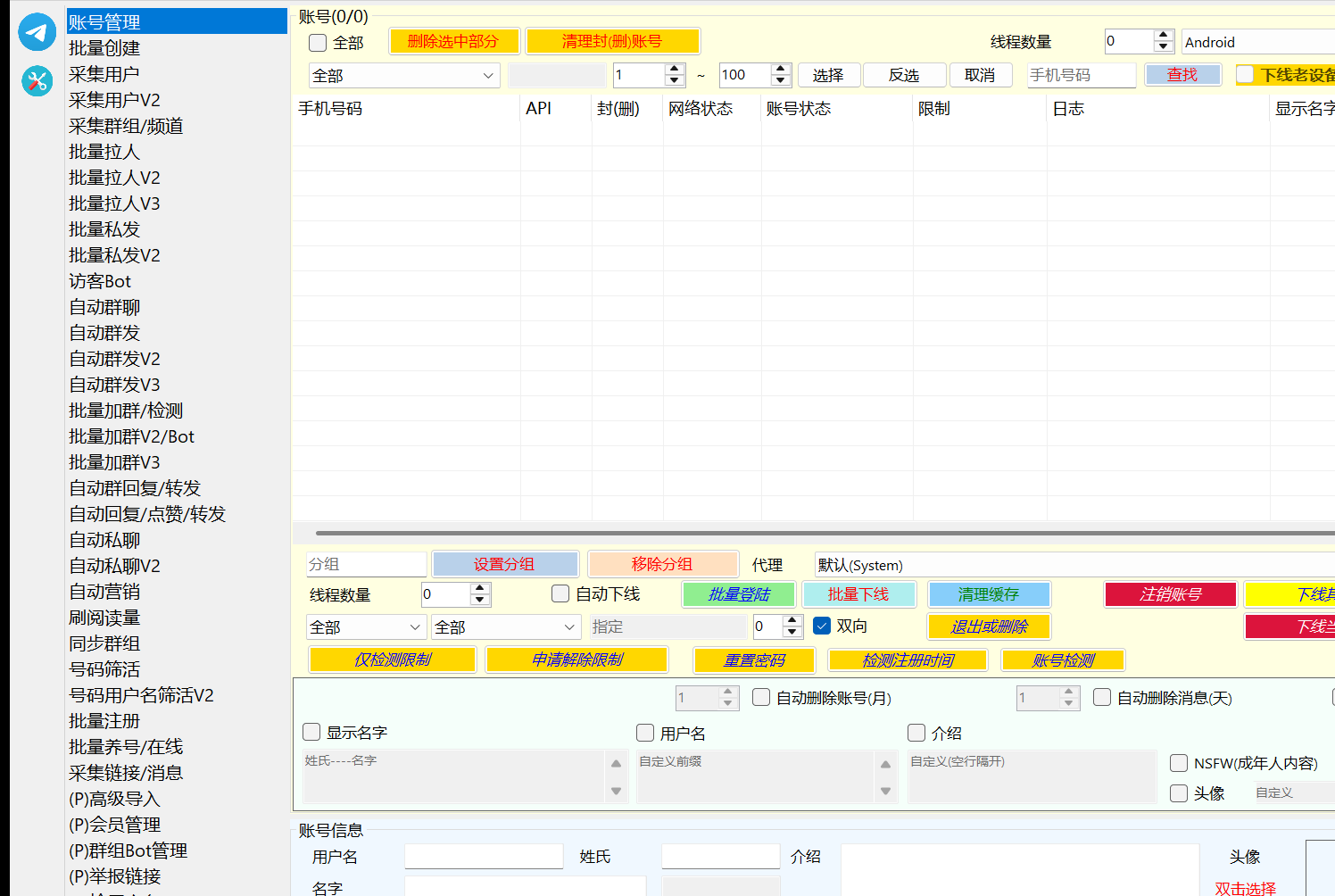
Task: Open 刷阅读量 in the sidebar
Action: pos(104,618)
